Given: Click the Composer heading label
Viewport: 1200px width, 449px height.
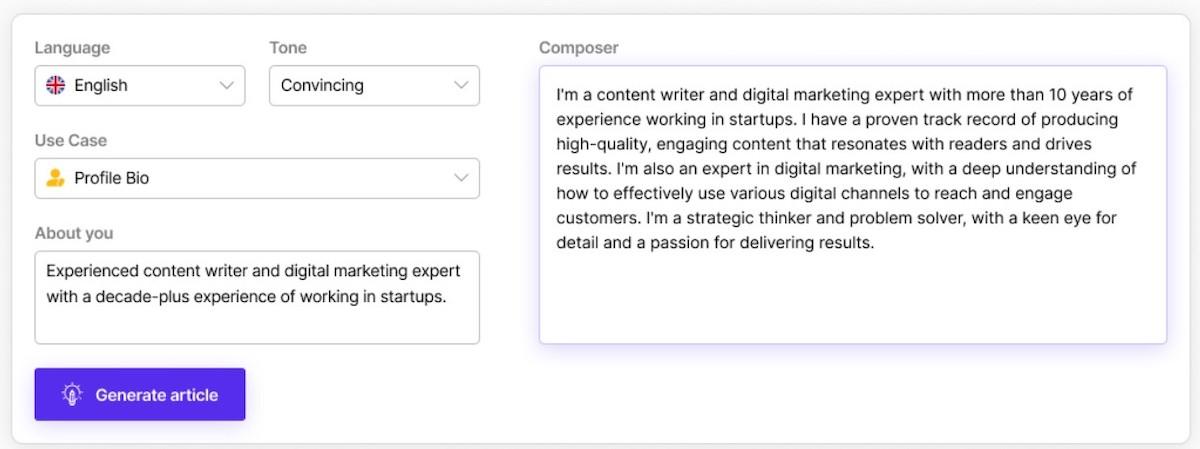Looking at the screenshot, I should click(578, 48).
